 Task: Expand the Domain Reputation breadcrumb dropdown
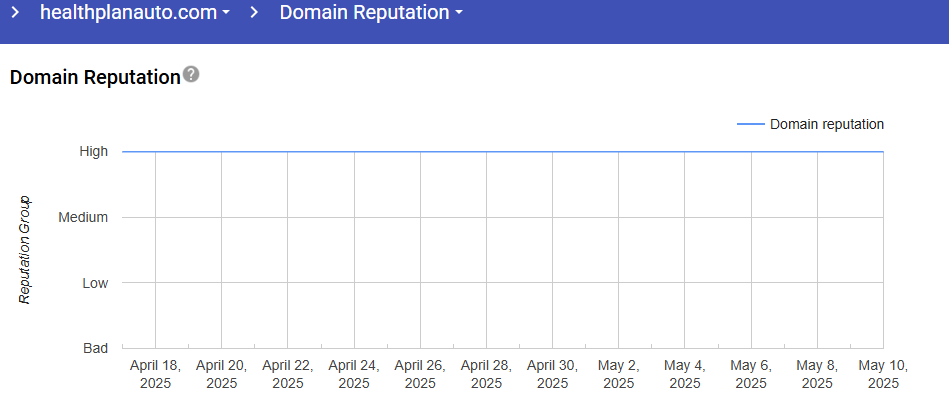click(371, 13)
